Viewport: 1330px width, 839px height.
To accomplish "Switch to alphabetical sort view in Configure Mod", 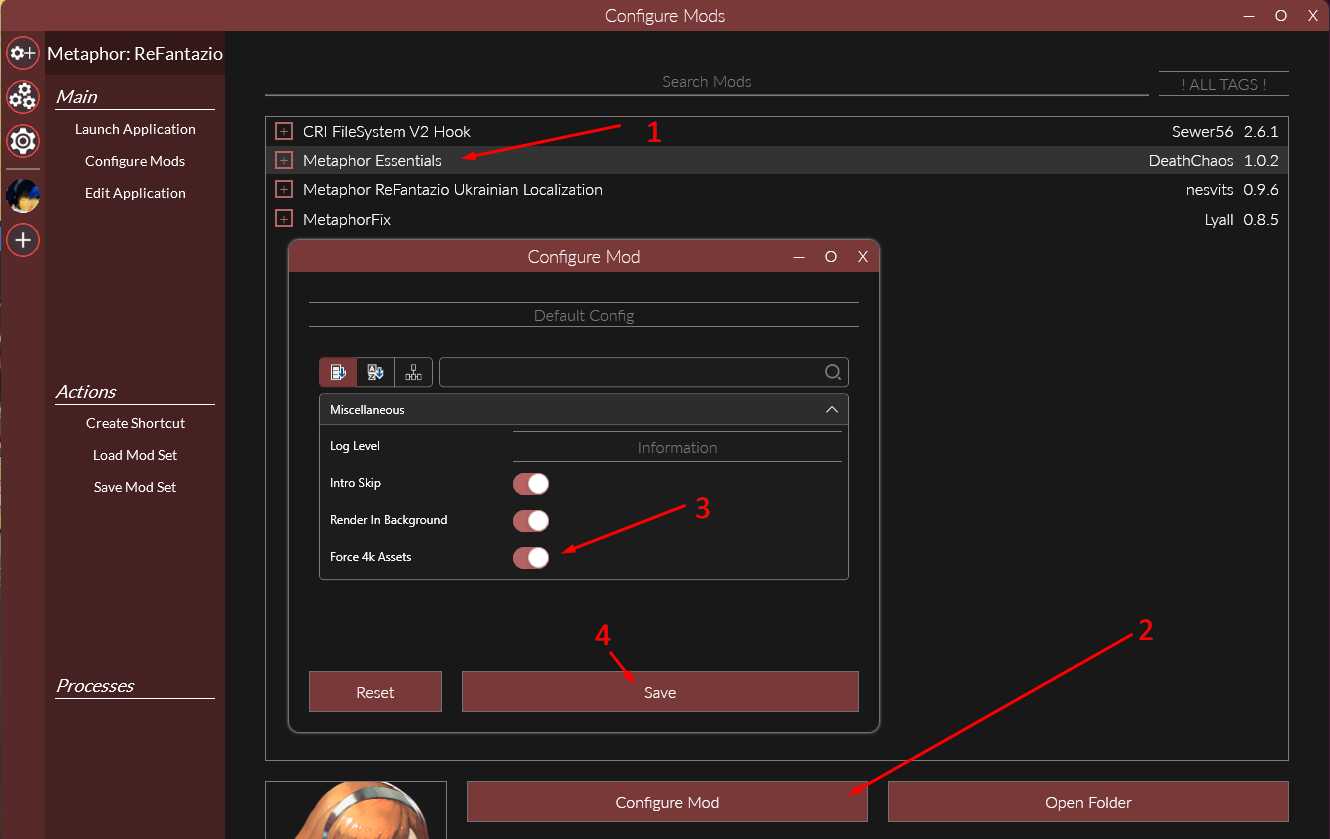I will [376, 372].
